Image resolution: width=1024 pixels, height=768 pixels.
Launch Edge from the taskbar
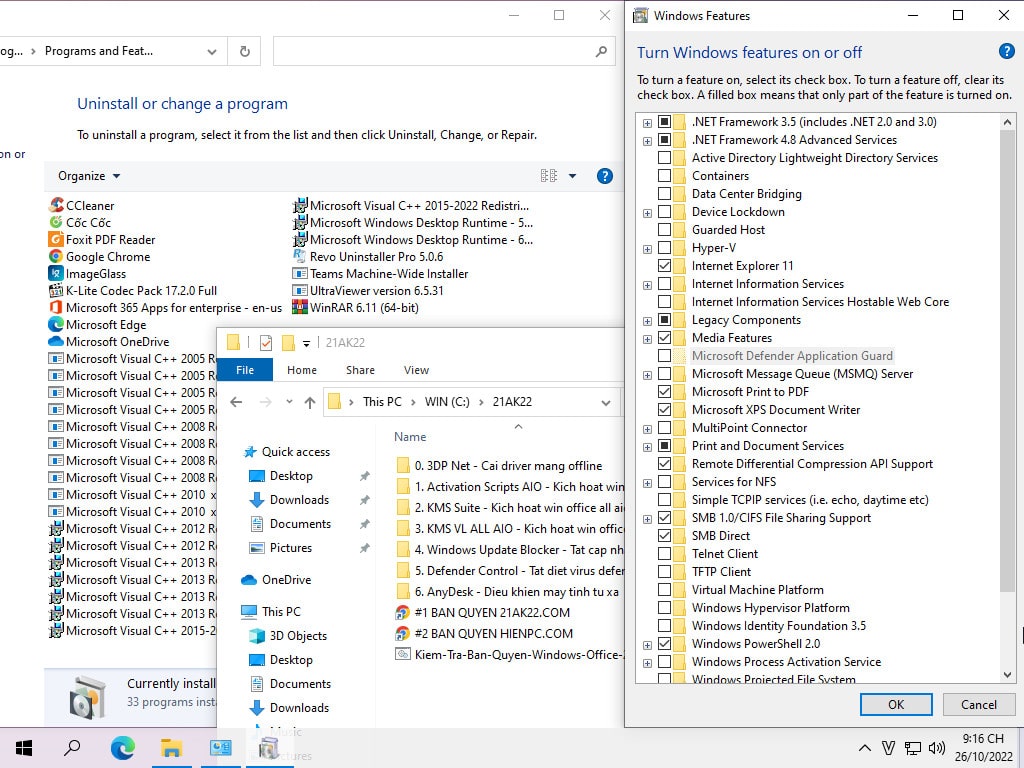click(x=122, y=747)
